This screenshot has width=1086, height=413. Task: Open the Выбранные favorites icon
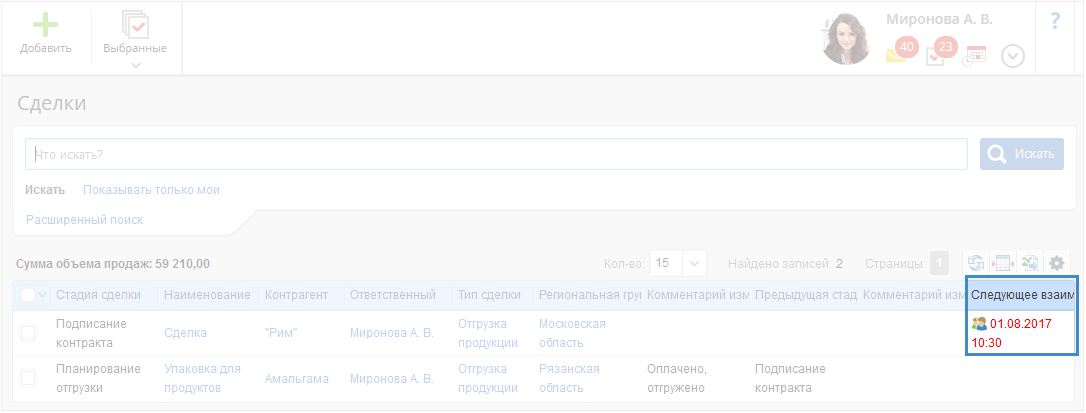coord(135,24)
